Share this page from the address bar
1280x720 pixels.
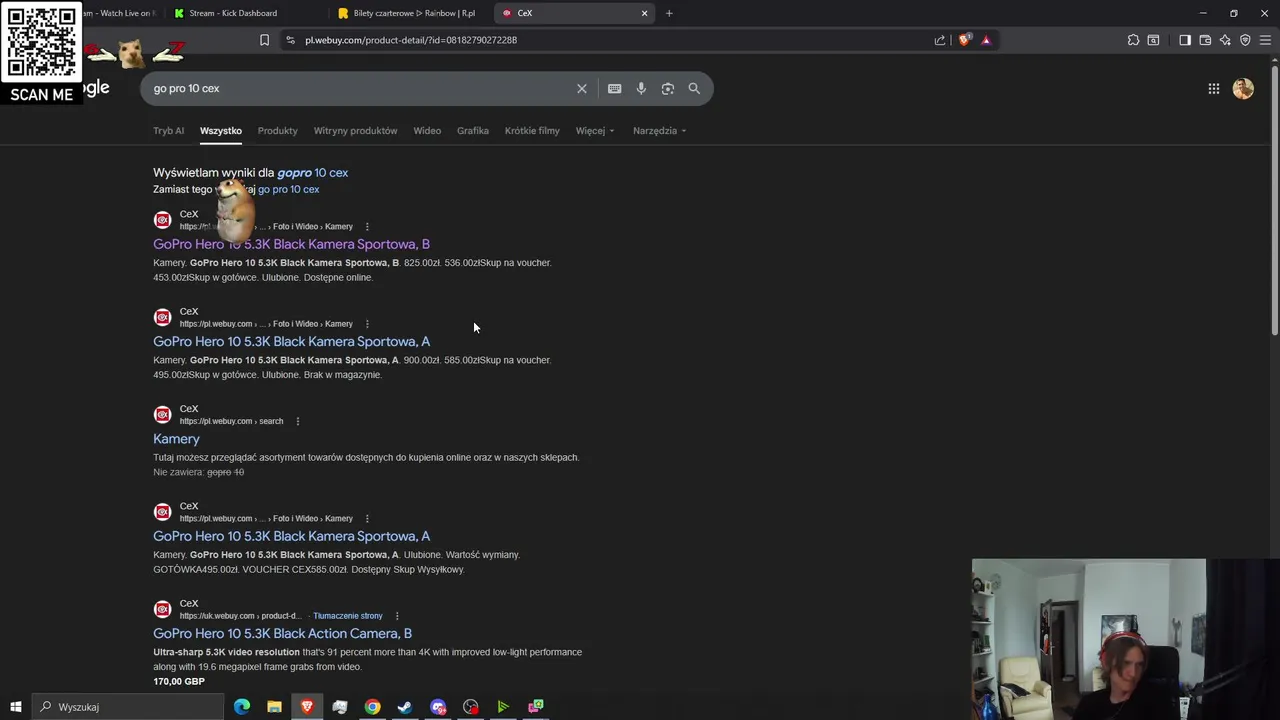click(940, 40)
